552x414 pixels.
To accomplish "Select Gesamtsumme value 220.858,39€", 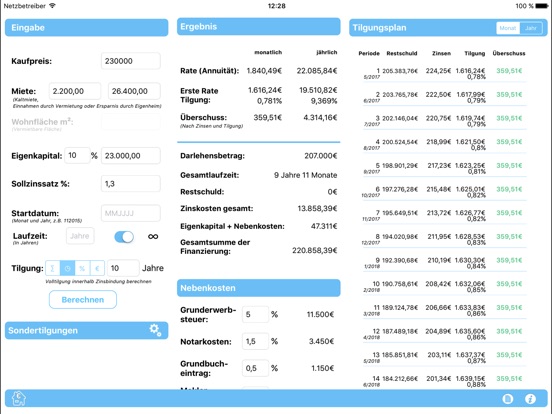I will point(315,250).
